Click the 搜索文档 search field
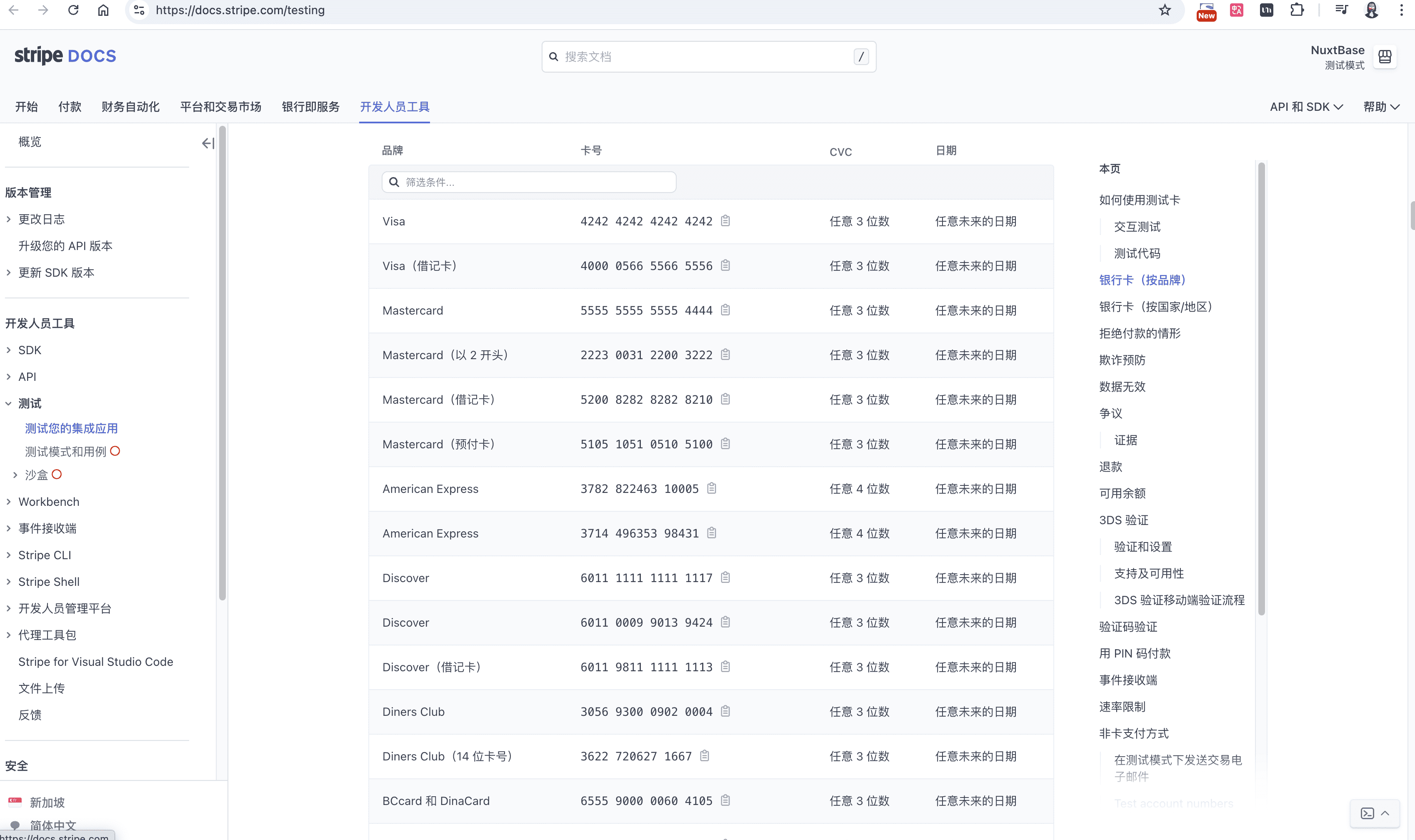Screen dimensions: 1415x840 click(709, 57)
